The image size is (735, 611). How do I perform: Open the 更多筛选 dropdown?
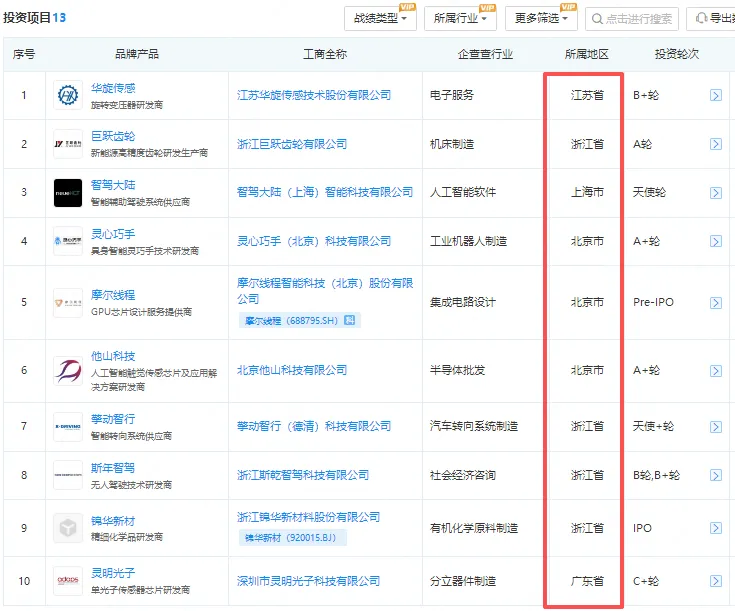(541, 18)
